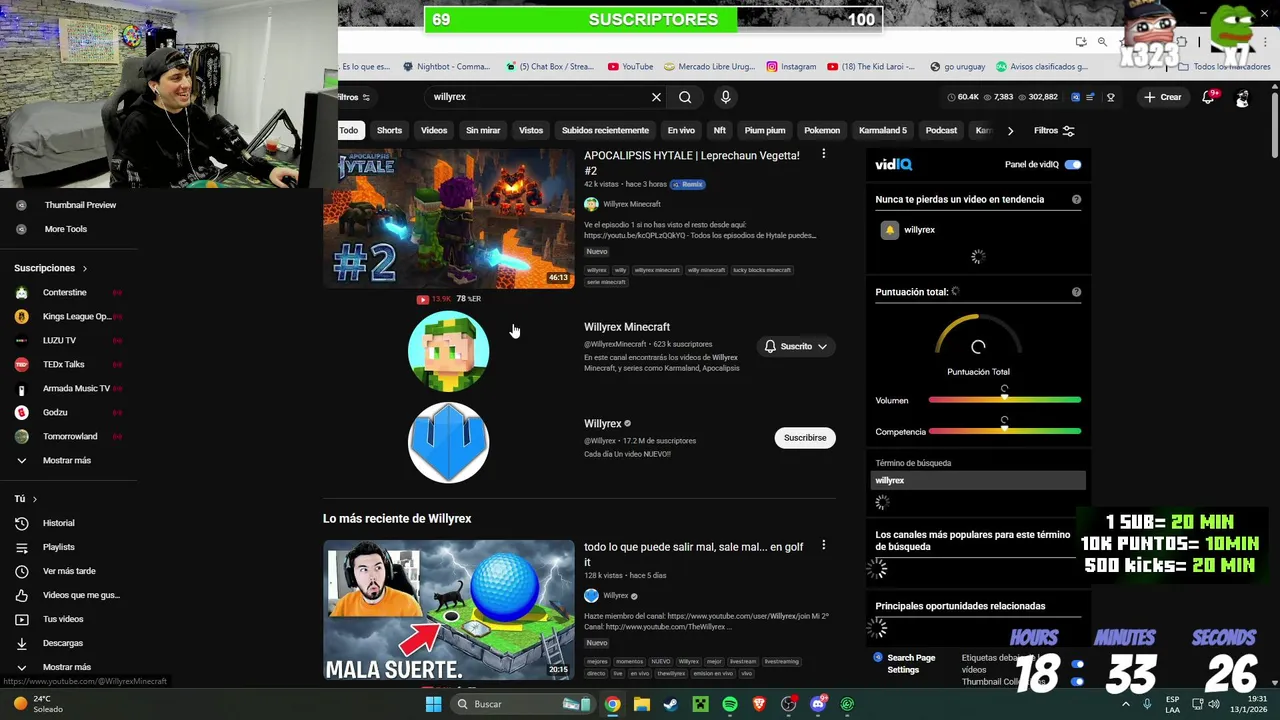Screen dimensions: 1280x720
Task: Click the magnifier search button
Action: [x=685, y=97]
